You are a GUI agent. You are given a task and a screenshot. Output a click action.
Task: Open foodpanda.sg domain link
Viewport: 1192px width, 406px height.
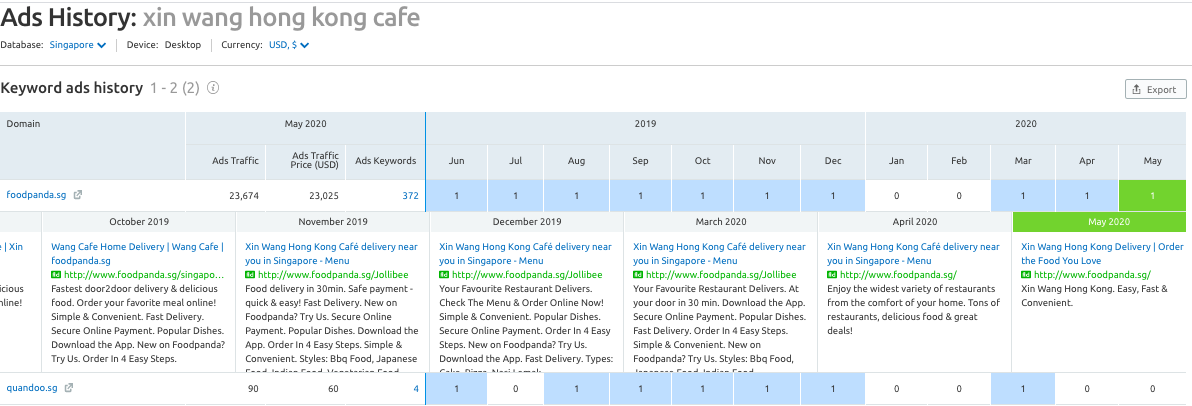tap(36, 195)
